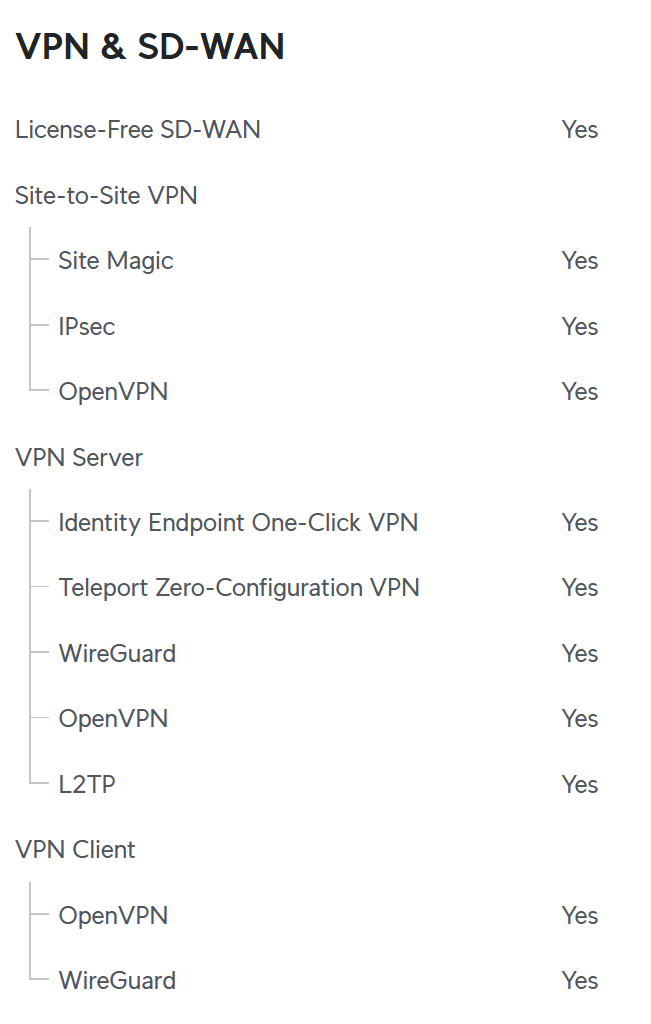This screenshot has height=1024, width=651.
Task: Select Identity Endpoint One-Click VPN
Action: (238, 522)
